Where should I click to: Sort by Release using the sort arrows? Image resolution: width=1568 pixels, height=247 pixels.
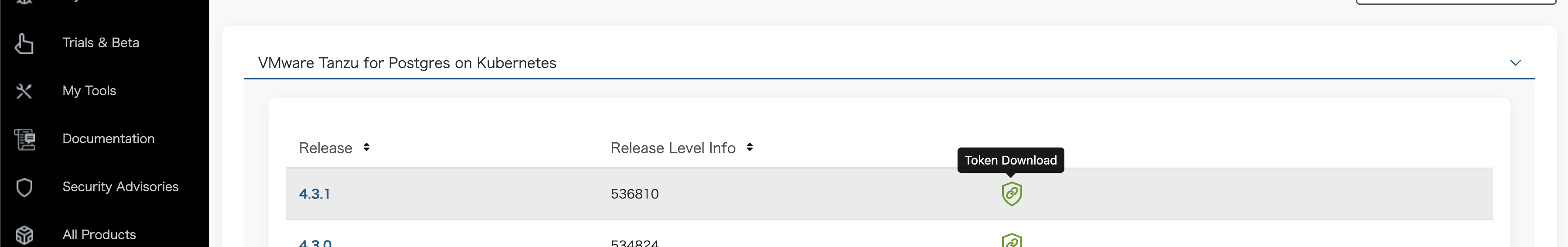pos(366,147)
